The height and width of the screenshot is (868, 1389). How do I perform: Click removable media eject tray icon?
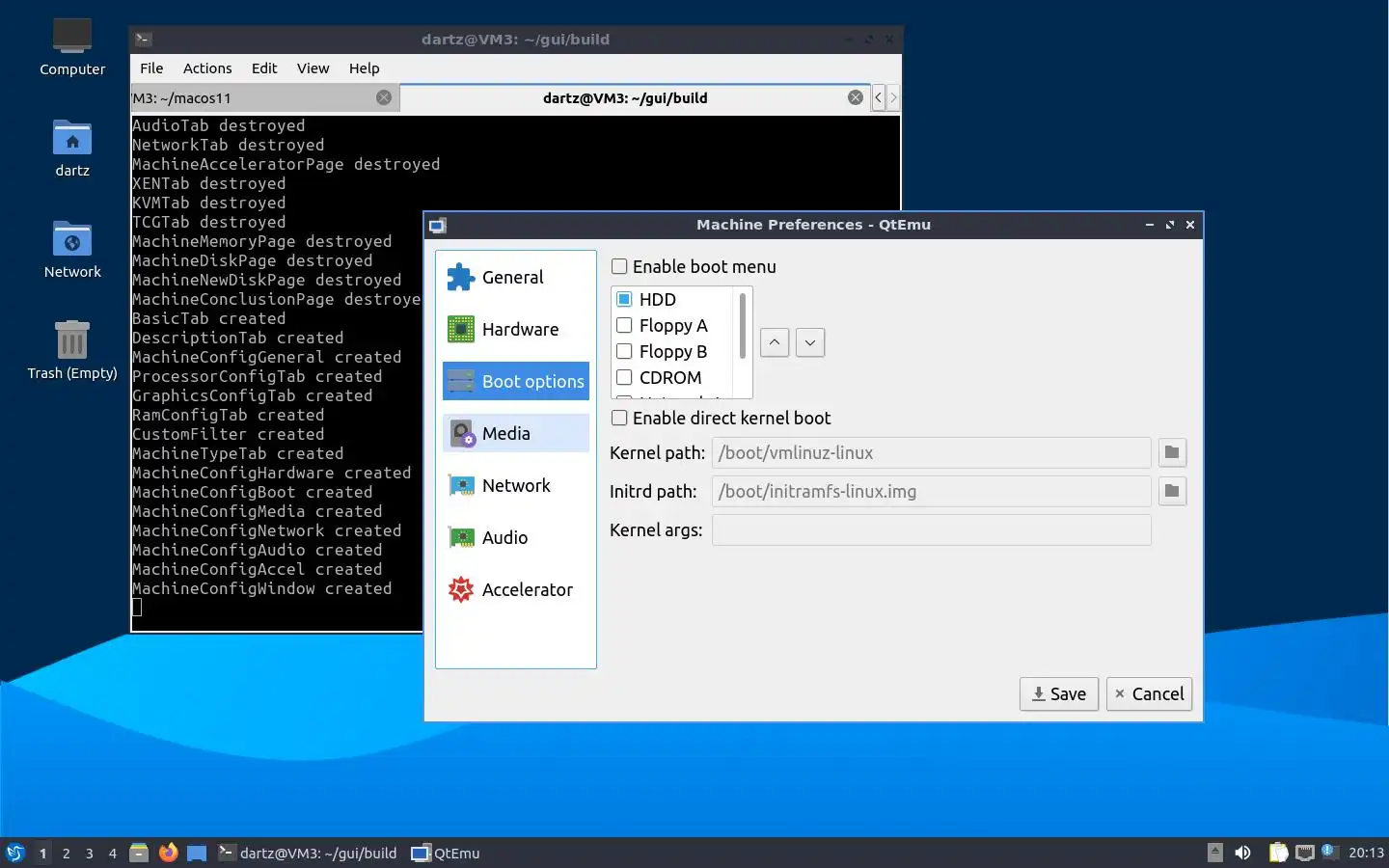[1215, 853]
